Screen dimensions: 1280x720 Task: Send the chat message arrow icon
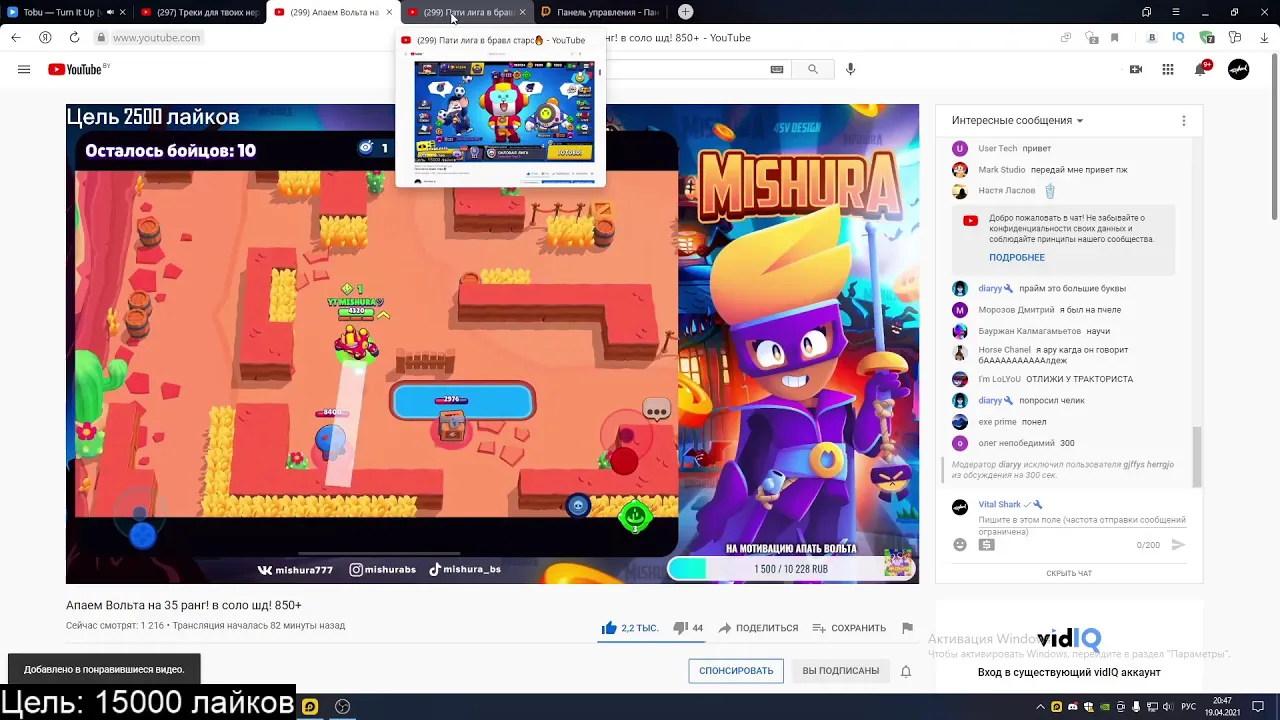pos(1178,545)
